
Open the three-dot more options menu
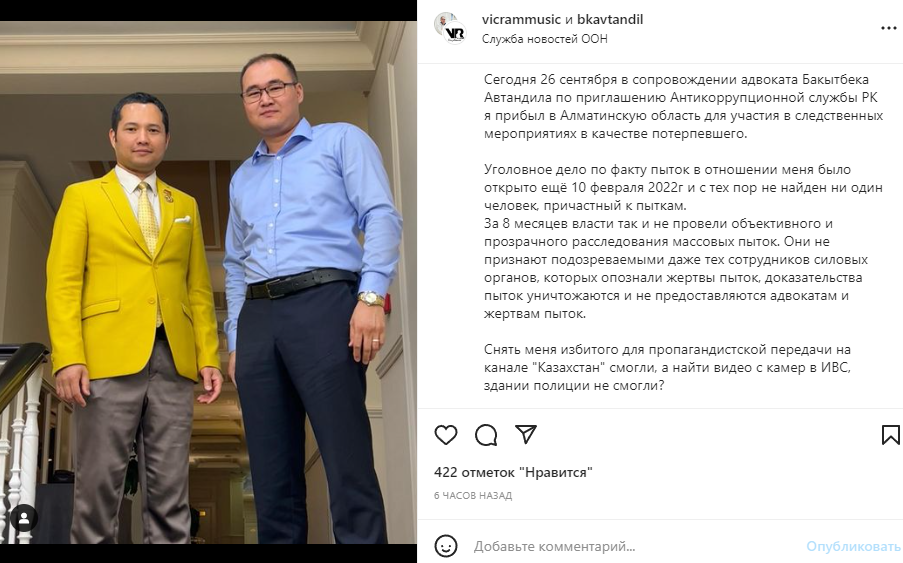tap(889, 28)
